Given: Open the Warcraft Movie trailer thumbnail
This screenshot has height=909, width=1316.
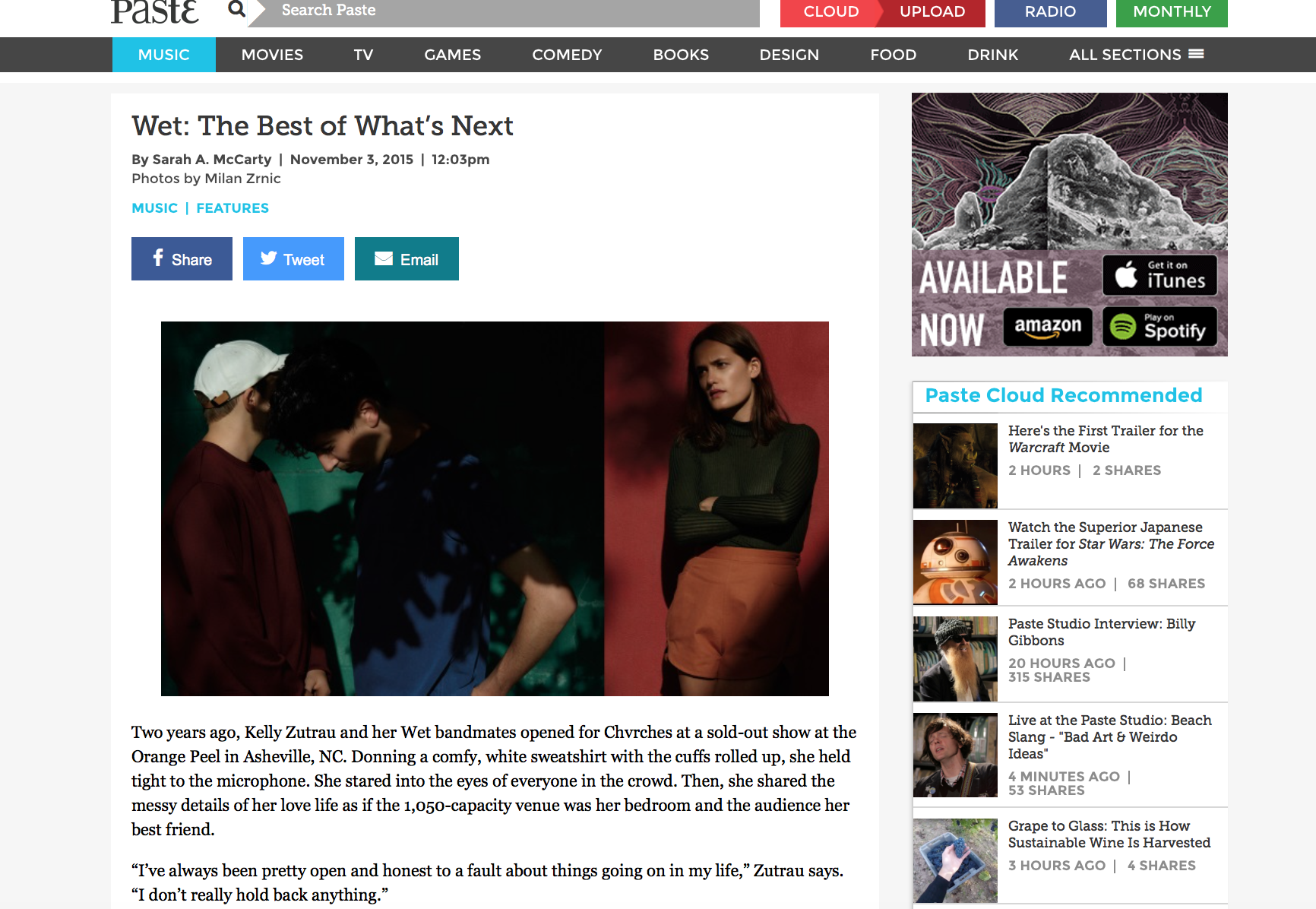Looking at the screenshot, I should pos(955,466).
